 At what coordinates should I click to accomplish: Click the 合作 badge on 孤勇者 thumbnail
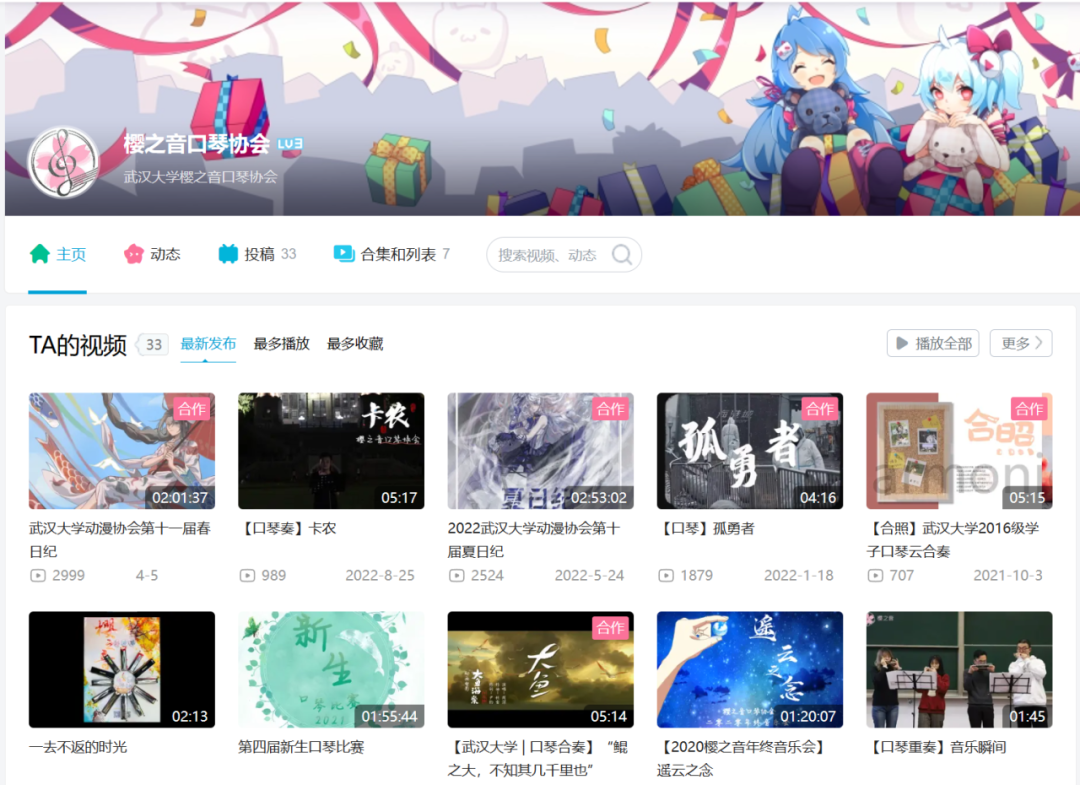point(820,409)
